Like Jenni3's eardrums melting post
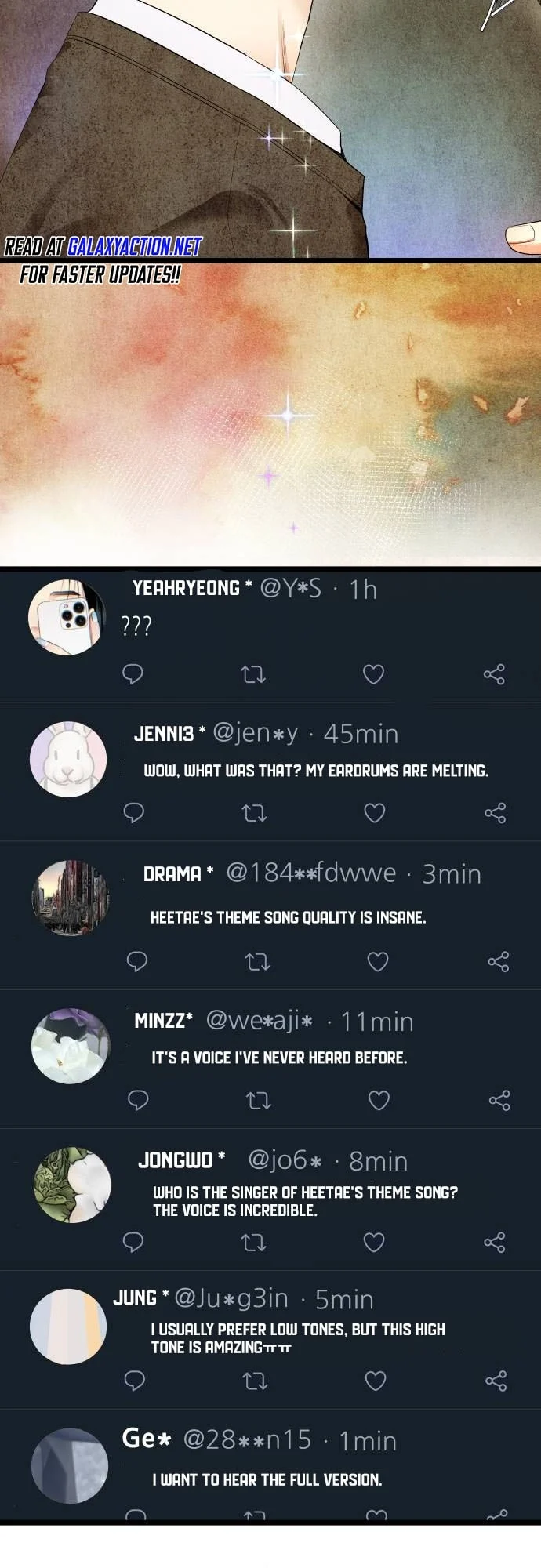The height and width of the screenshot is (1568, 541). [x=375, y=813]
